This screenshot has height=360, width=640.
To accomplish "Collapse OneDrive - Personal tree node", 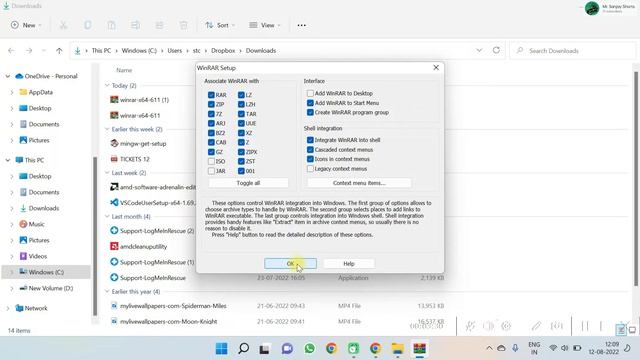I will tap(8, 76).
